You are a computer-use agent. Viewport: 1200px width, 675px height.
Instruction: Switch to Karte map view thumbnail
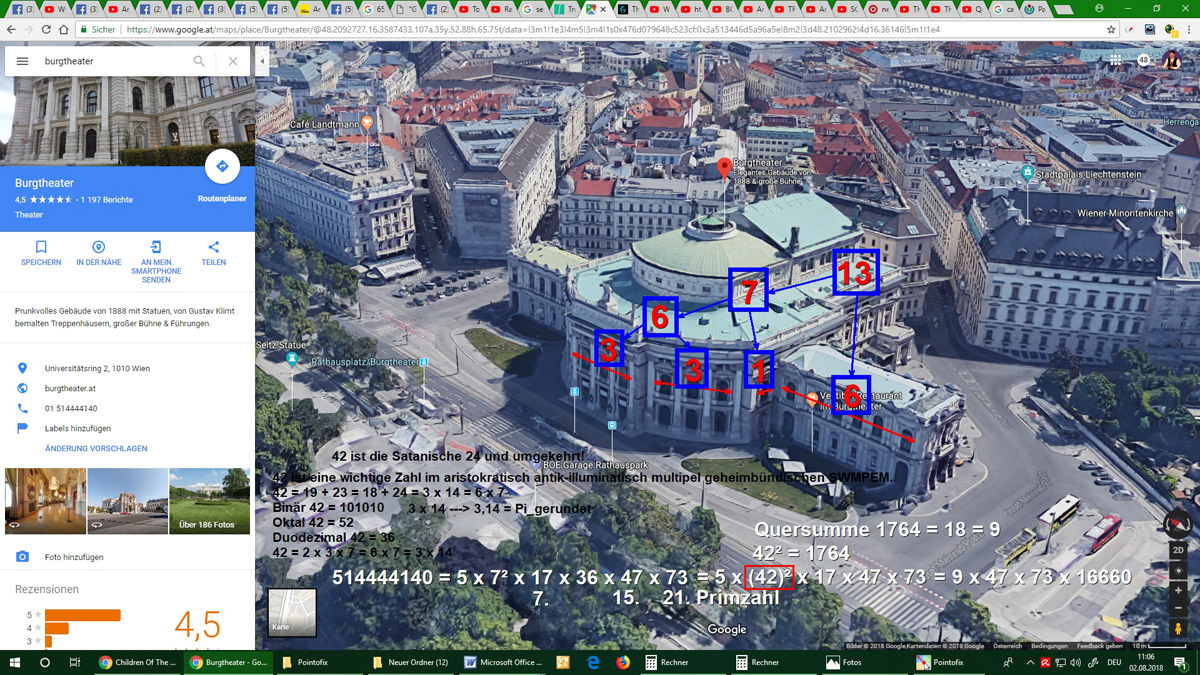click(292, 612)
